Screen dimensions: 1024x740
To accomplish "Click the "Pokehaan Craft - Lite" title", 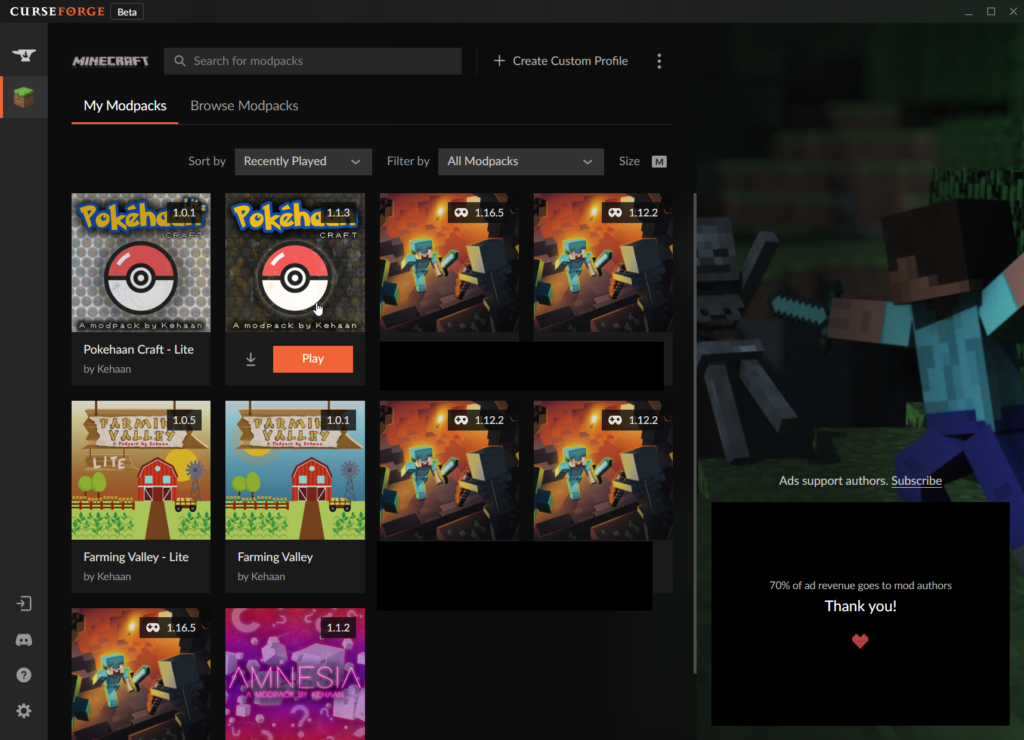I will click(138, 349).
